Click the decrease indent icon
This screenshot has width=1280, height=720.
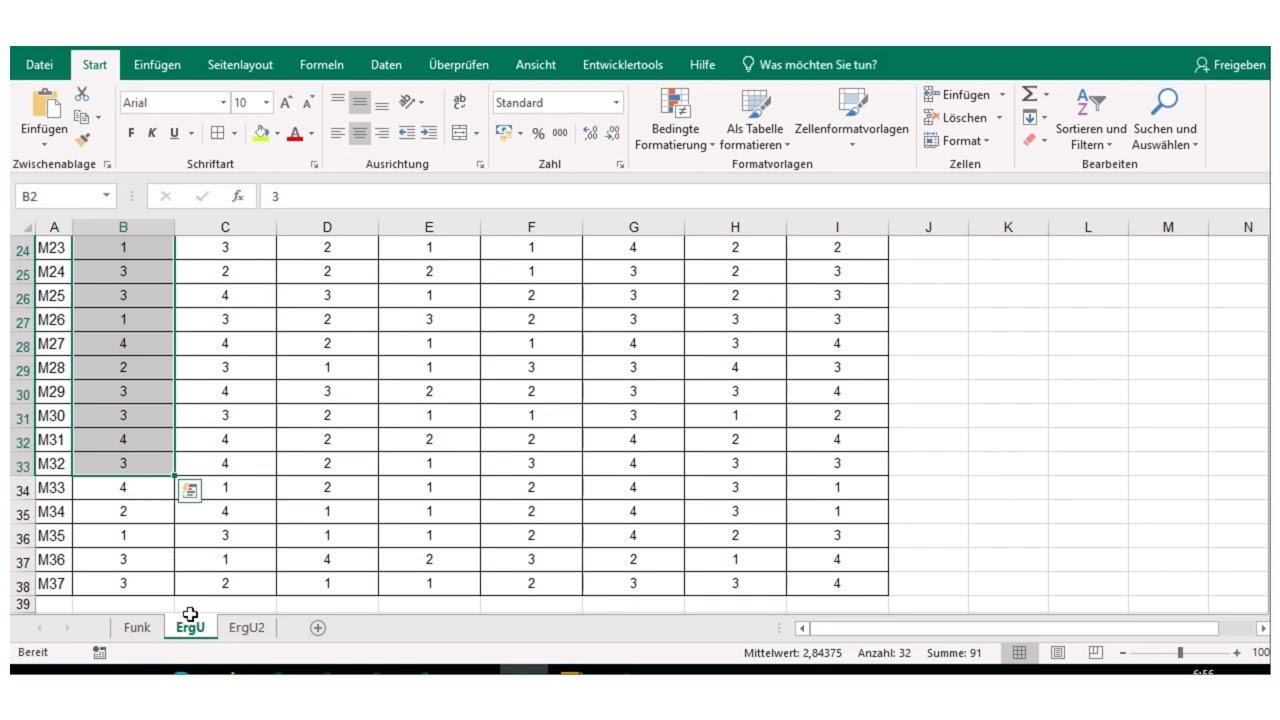407,133
